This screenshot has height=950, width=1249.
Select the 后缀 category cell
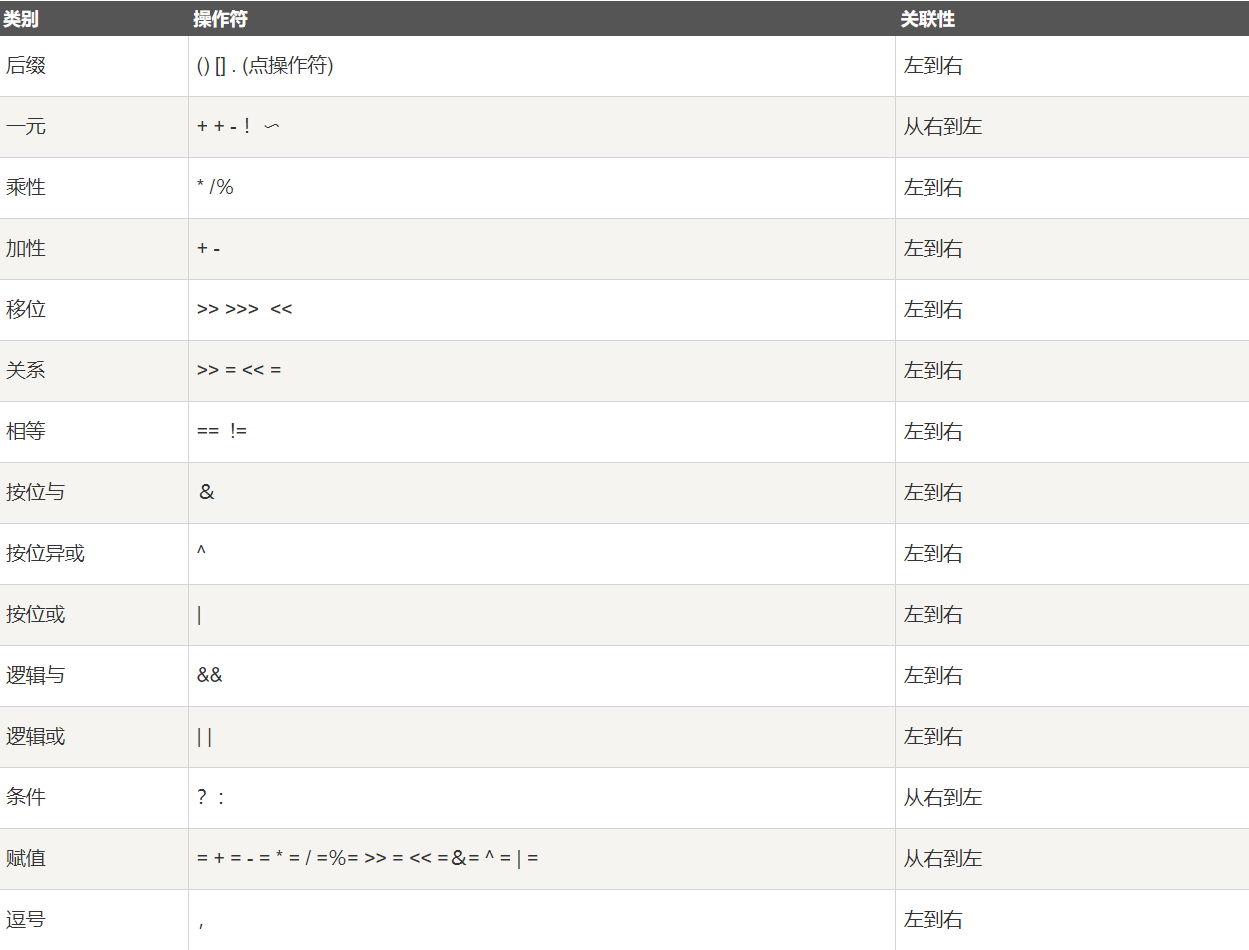pos(94,66)
